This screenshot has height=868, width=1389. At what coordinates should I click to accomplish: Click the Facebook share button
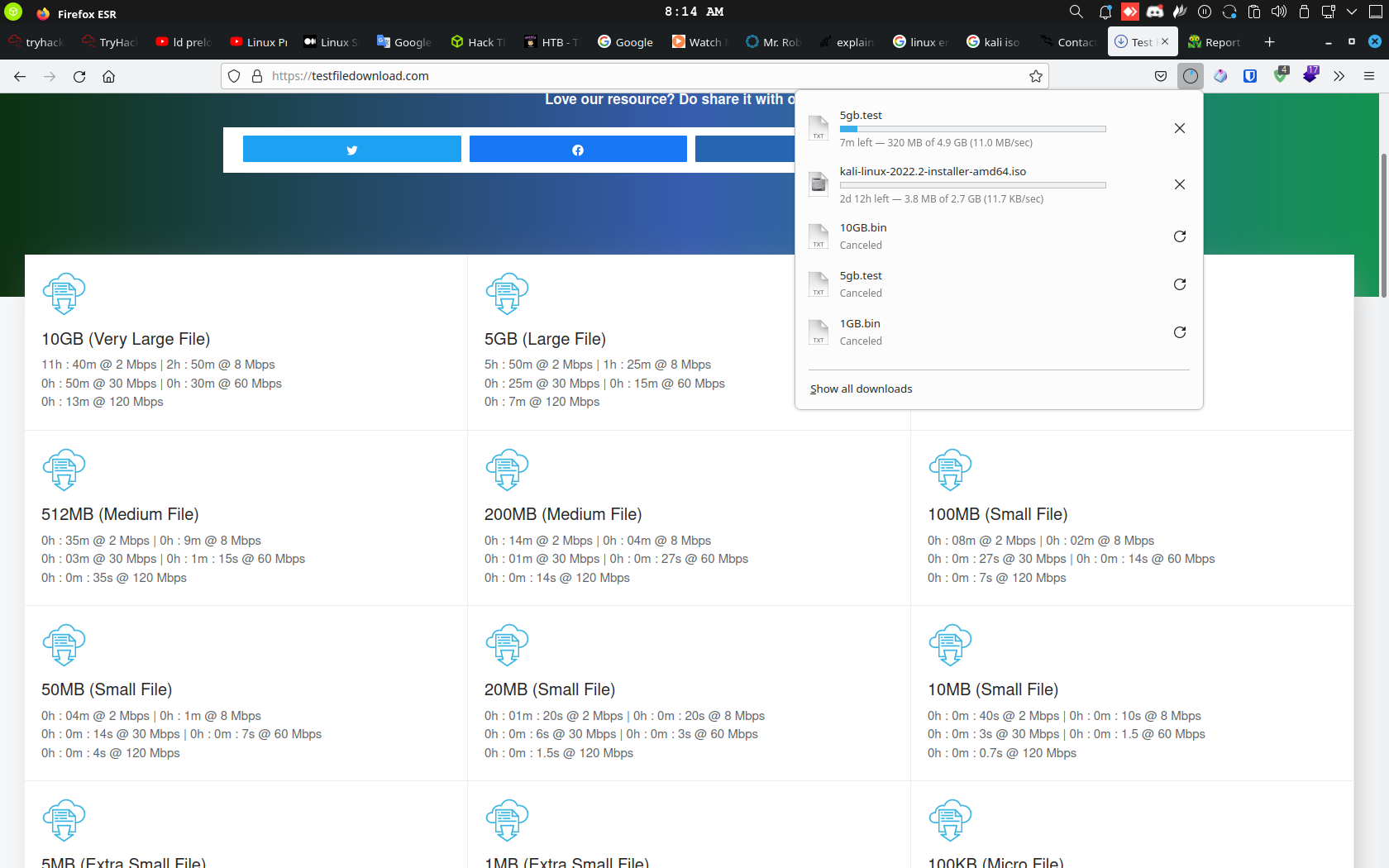578,150
